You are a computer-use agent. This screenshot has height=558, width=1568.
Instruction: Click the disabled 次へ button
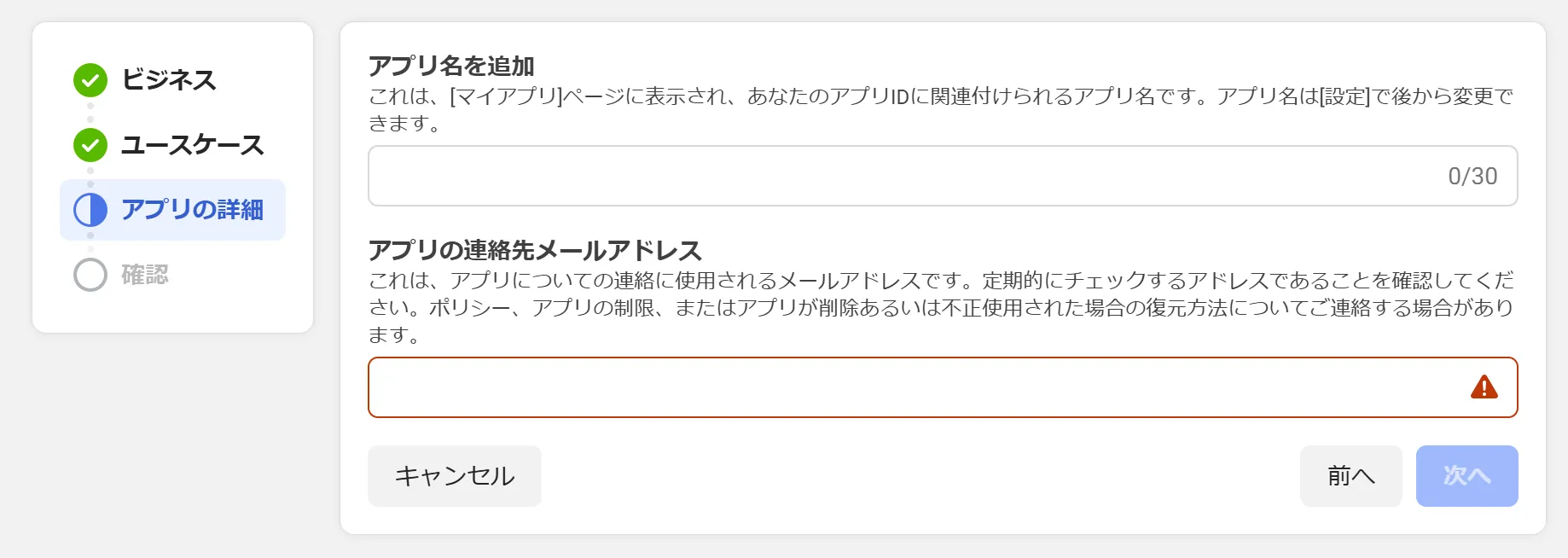[1466, 476]
